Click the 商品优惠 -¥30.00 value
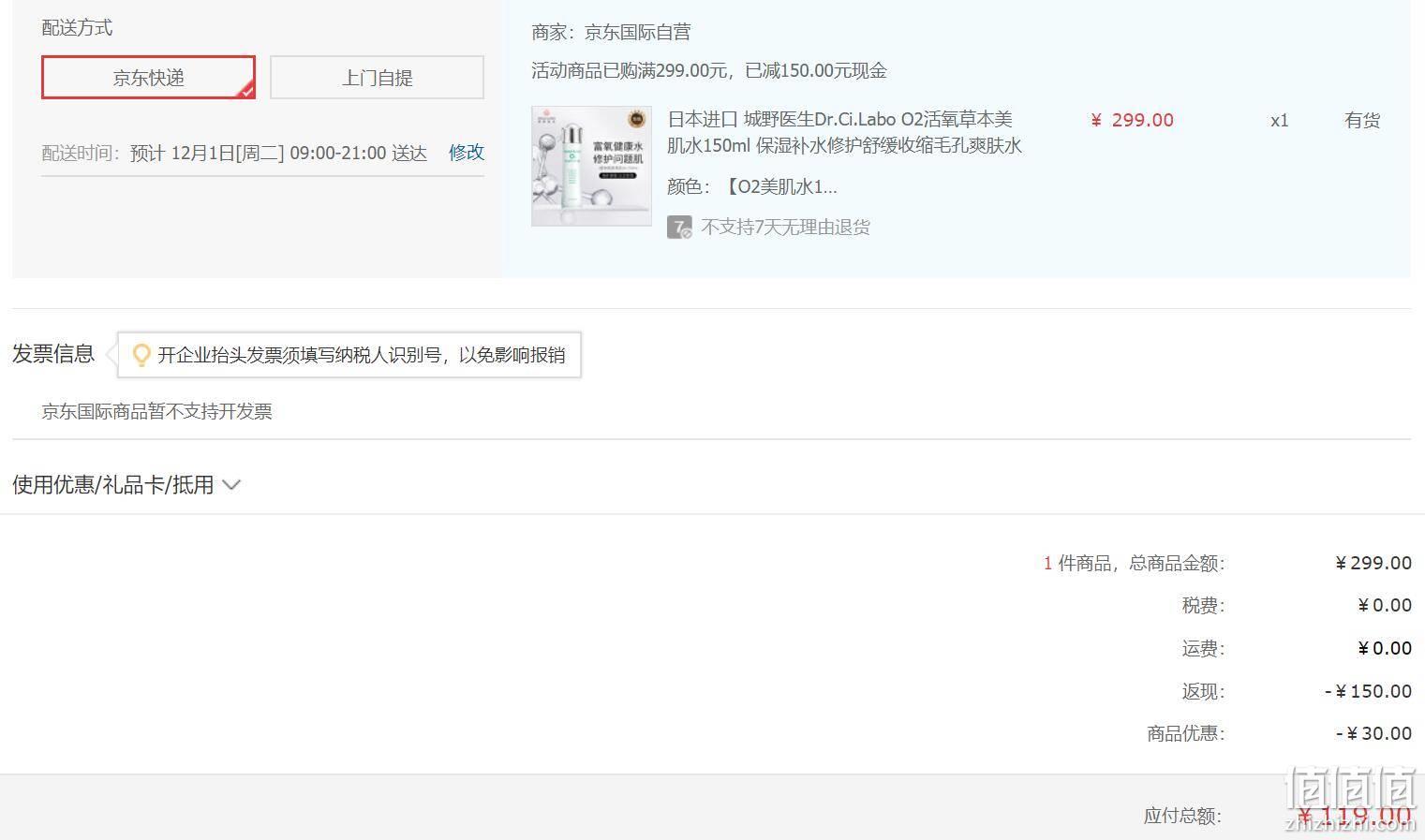The image size is (1425, 840). (x=1373, y=734)
